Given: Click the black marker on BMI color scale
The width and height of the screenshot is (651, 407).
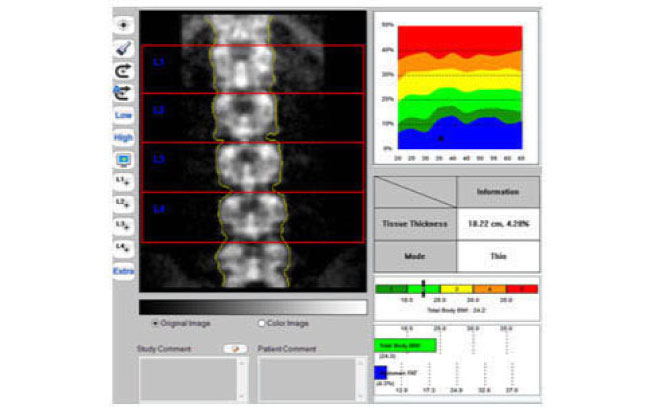Looking at the screenshot, I should [423, 289].
